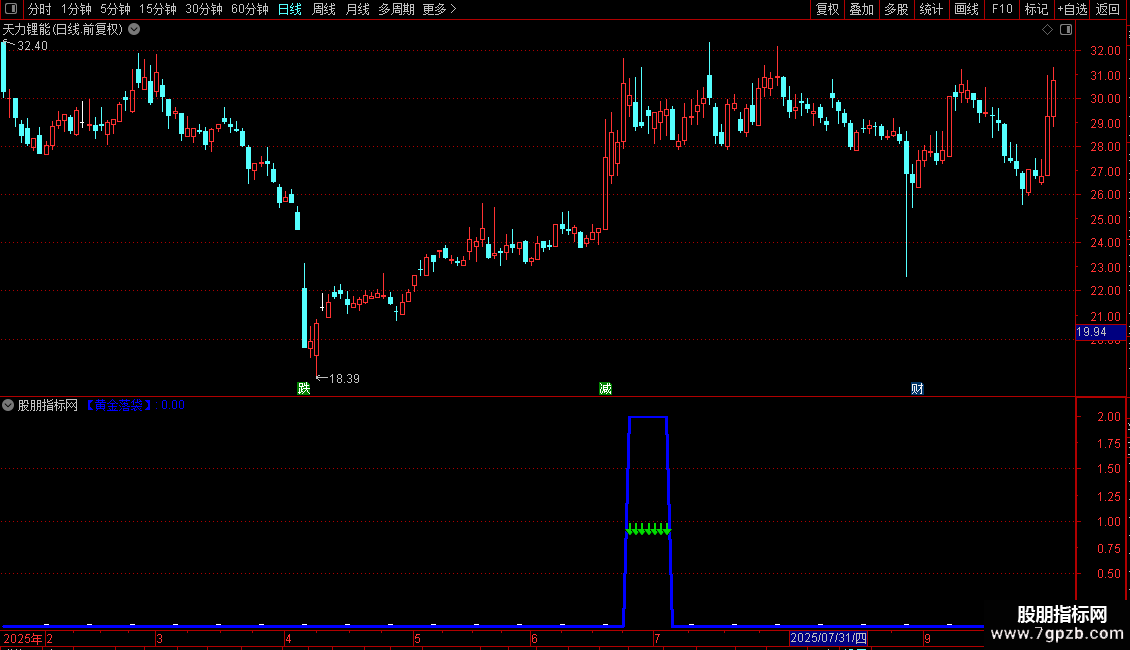Click the 跌 event marker
1130x650 pixels.
click(303, 388)
